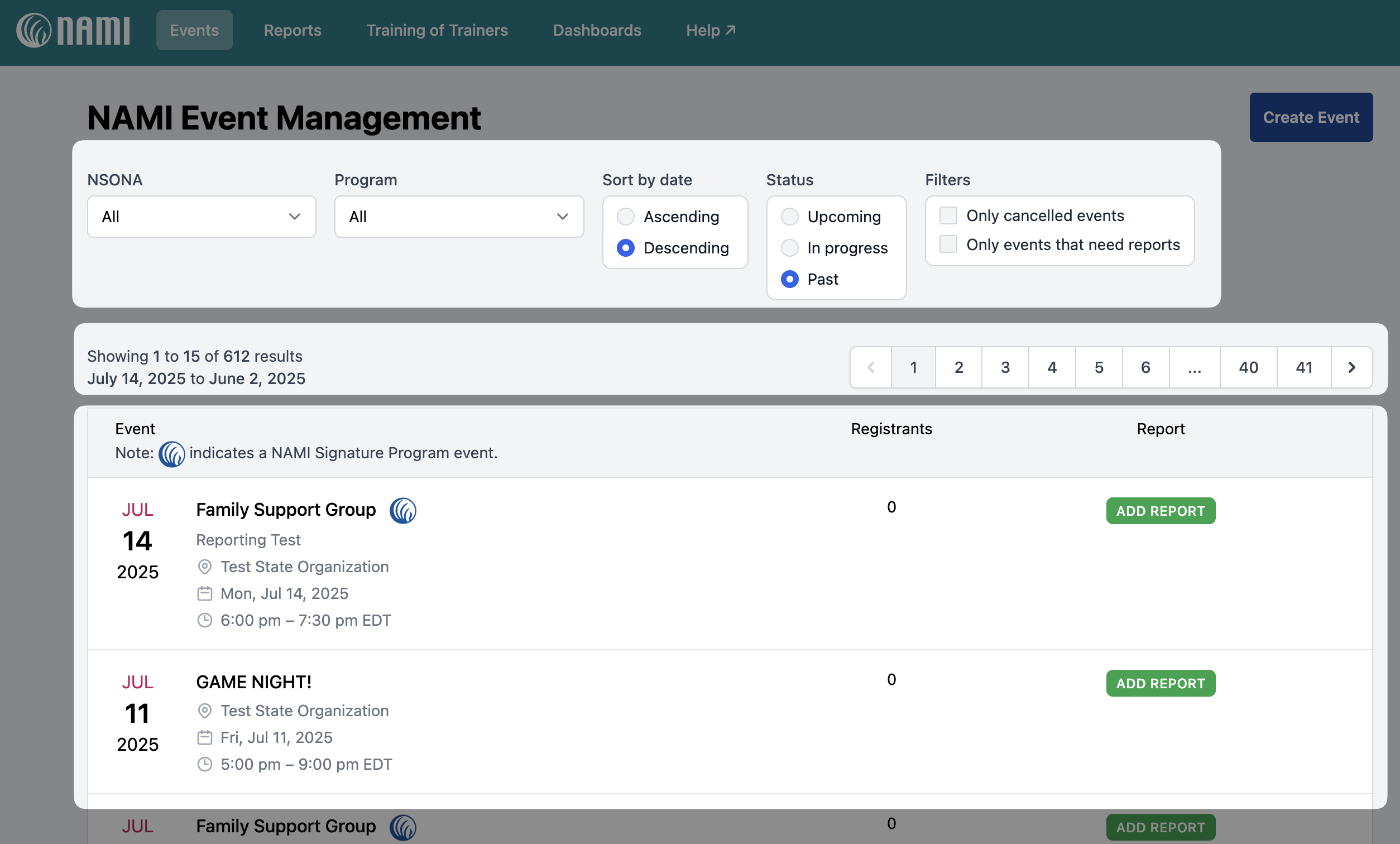Open the Events tab
The image size is (1400, 844).
[x=194, y=30]
